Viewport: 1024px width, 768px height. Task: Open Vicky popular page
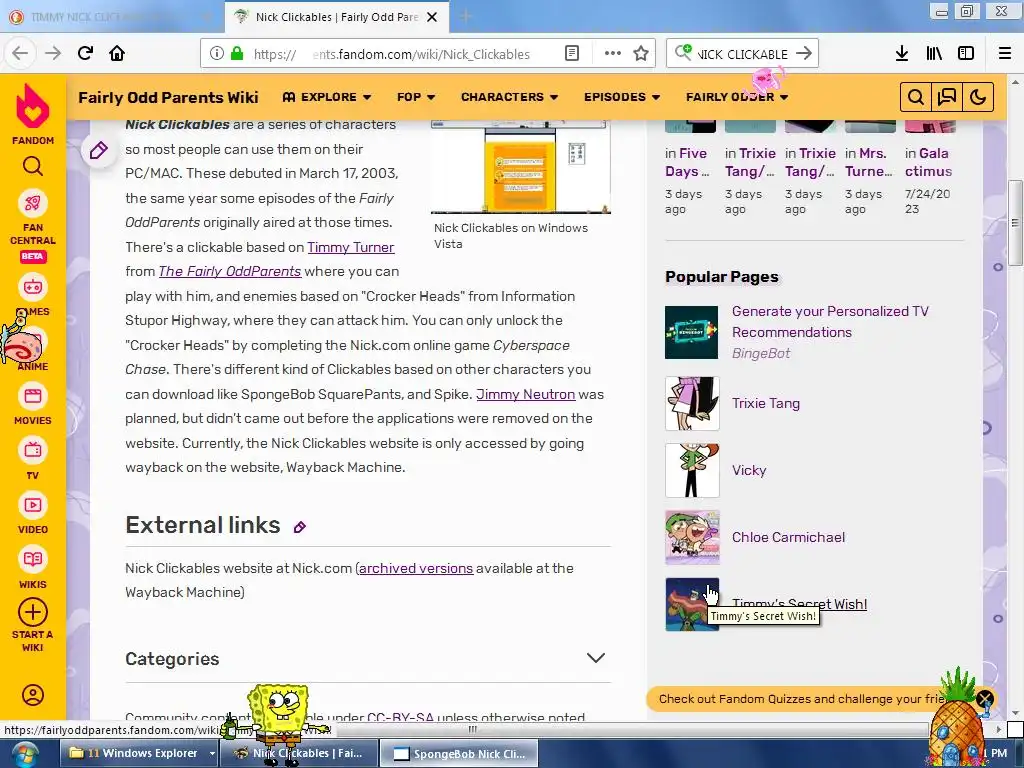point(748,470)
